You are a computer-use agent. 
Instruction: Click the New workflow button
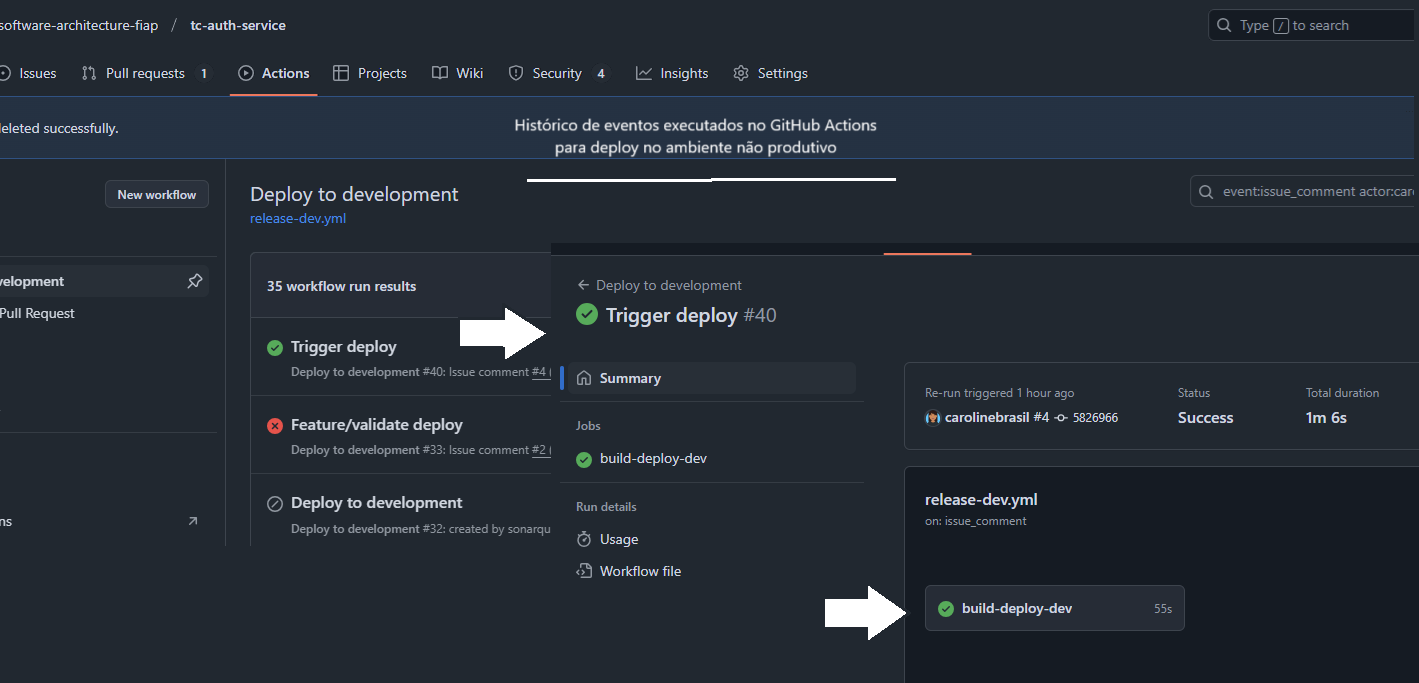157,194
